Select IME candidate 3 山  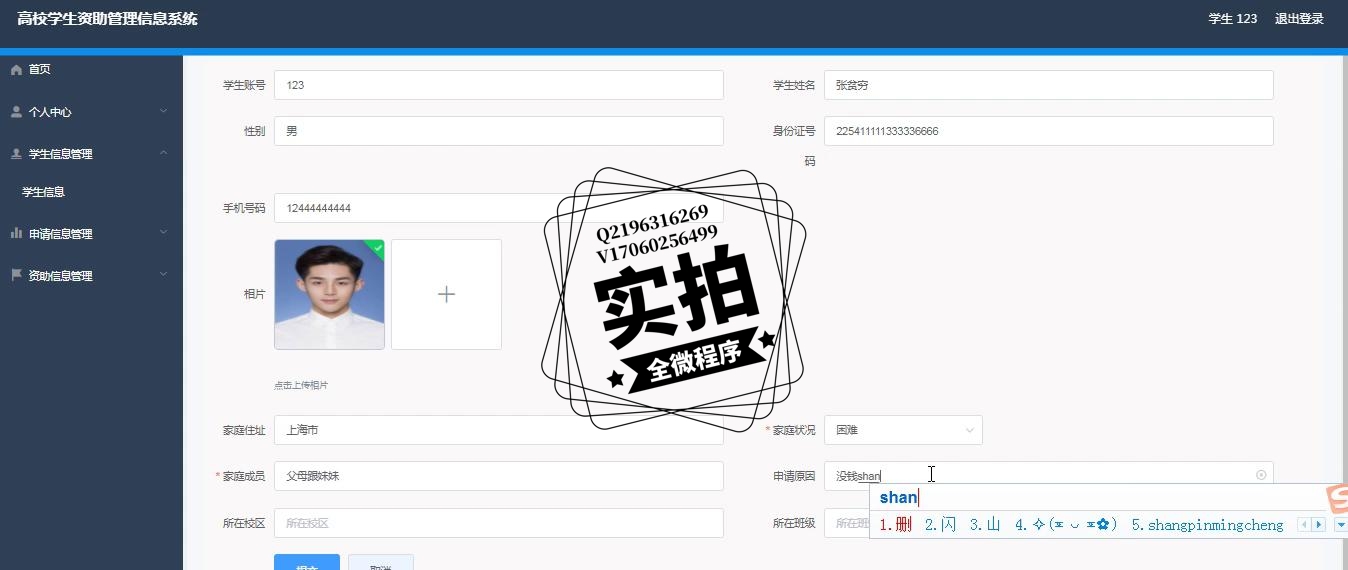[986, 524]
